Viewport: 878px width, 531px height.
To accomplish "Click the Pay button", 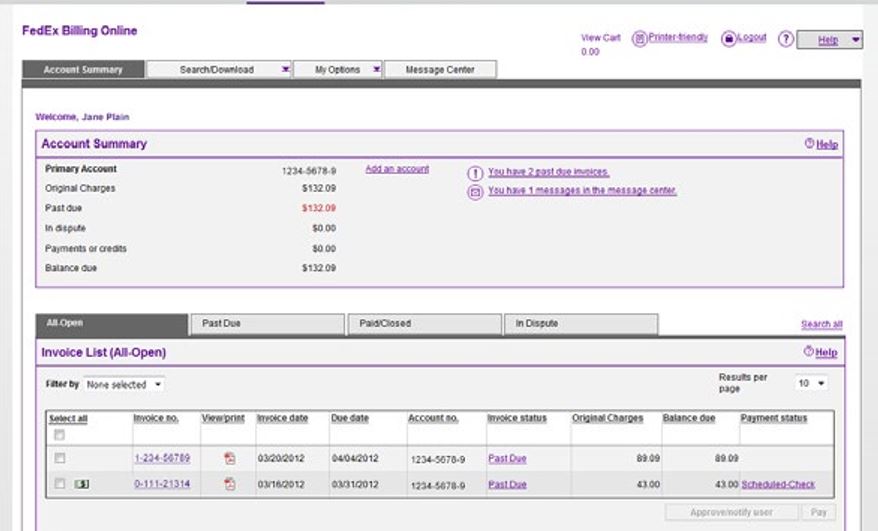I will pyautogui.click(x=819, y=512).
